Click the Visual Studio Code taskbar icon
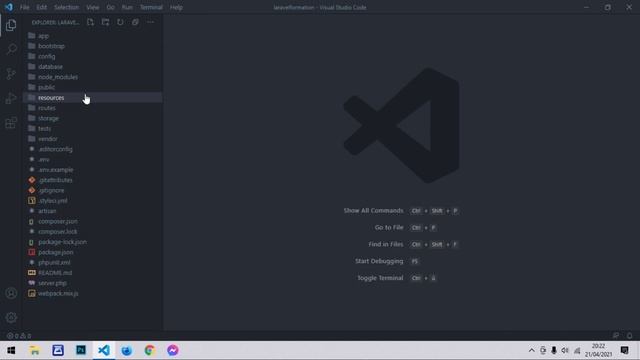Viewport: 640px width, 360px height. pos(104,350)
